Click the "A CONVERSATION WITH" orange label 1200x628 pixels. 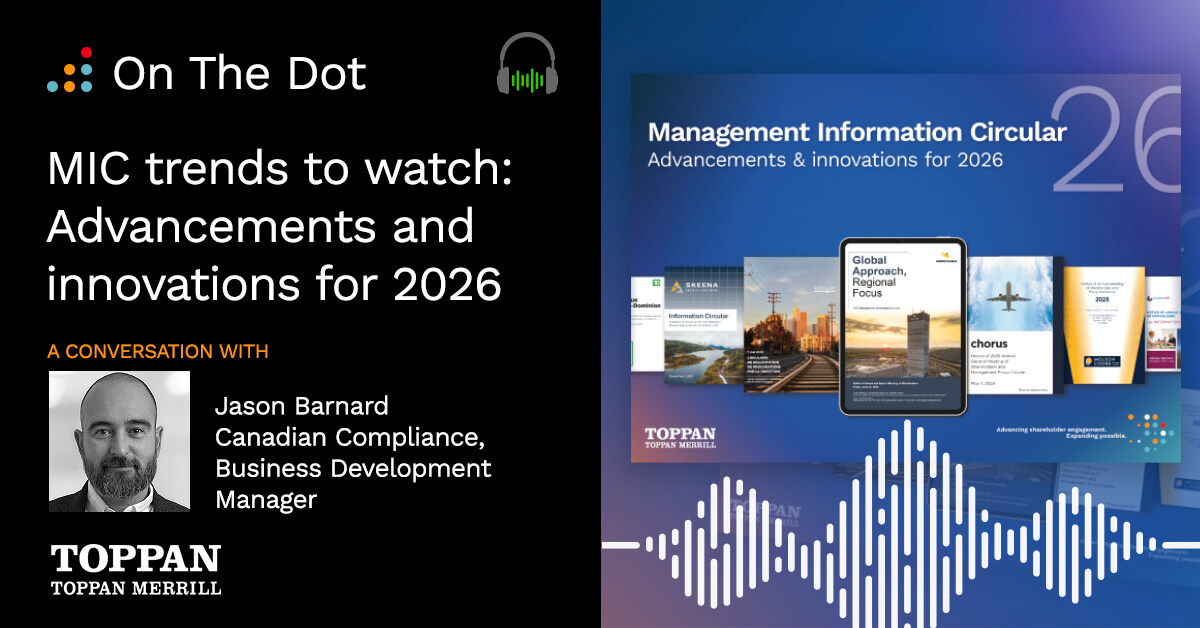158,352
